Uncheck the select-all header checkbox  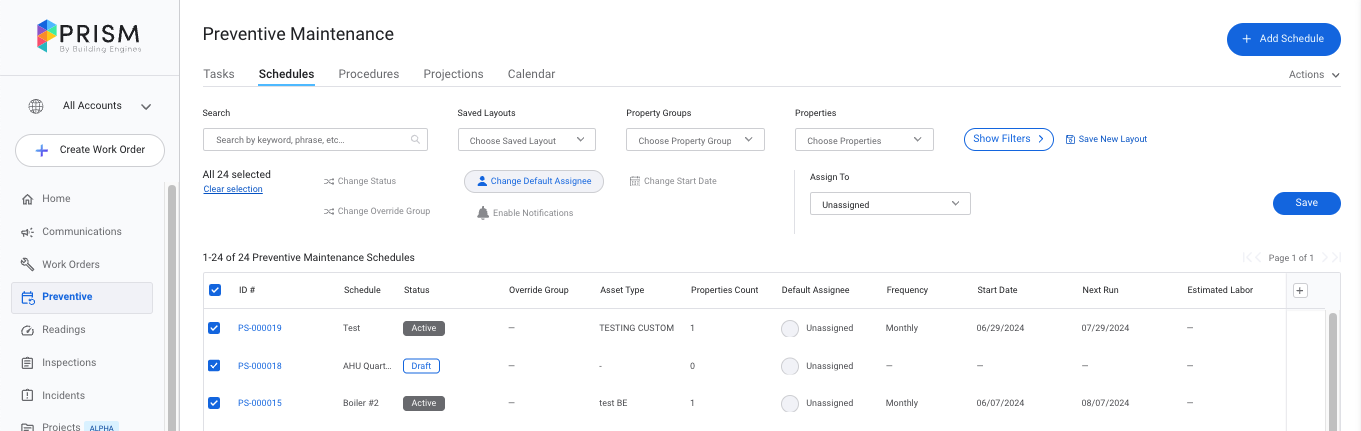215,290
